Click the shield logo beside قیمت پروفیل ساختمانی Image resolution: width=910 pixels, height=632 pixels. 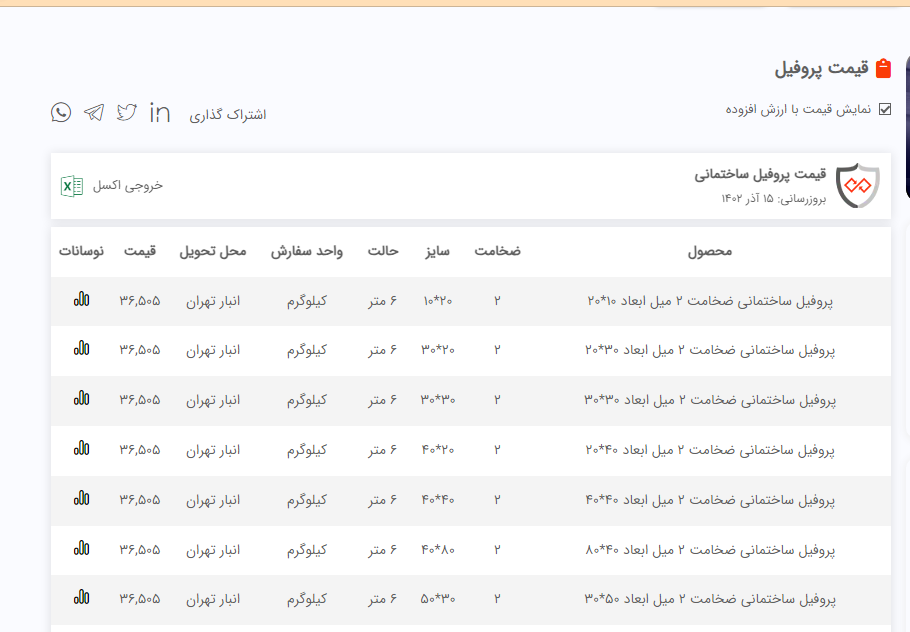click(857, 185)
